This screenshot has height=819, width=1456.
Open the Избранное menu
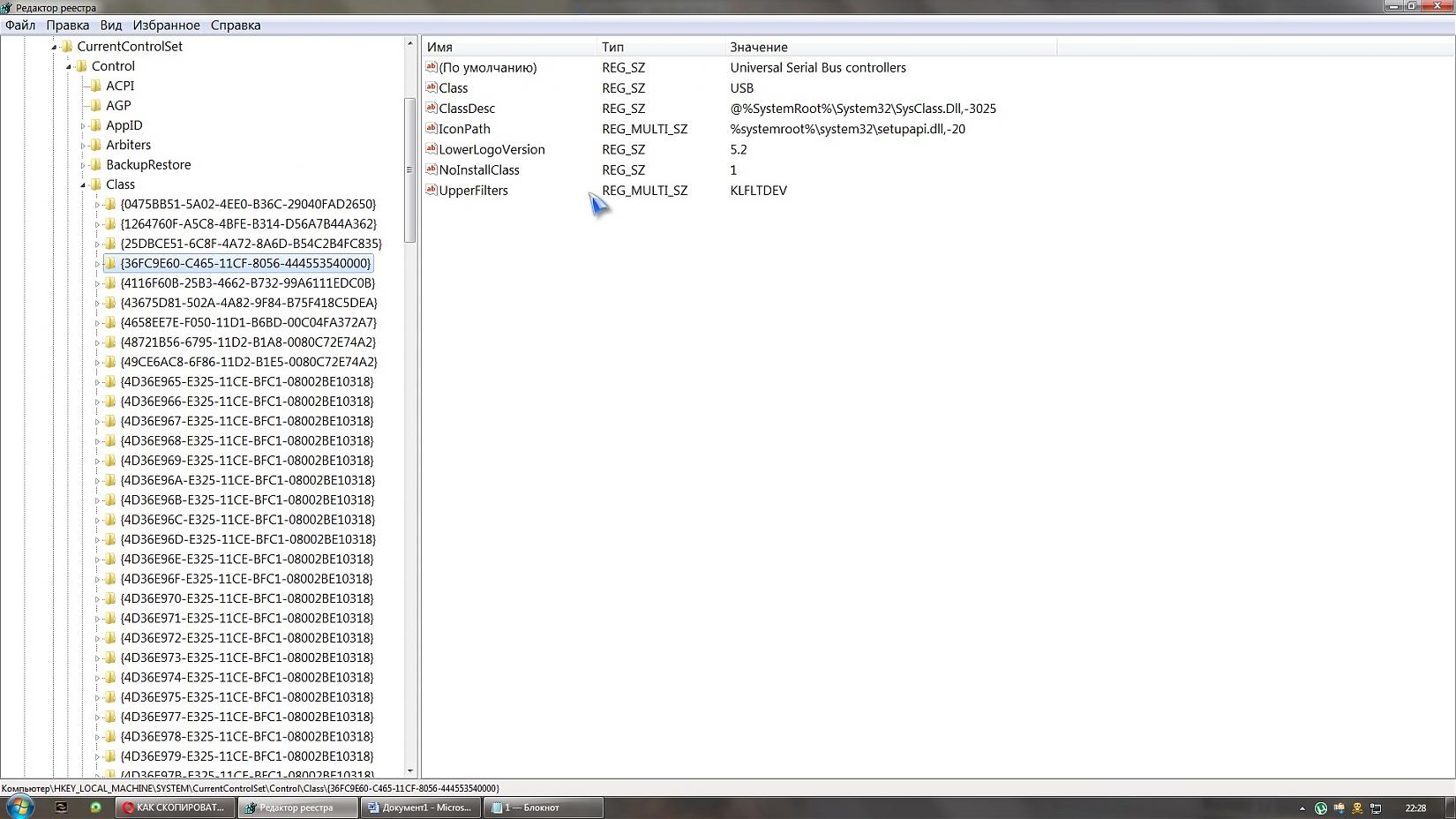[x=166, y=25]
